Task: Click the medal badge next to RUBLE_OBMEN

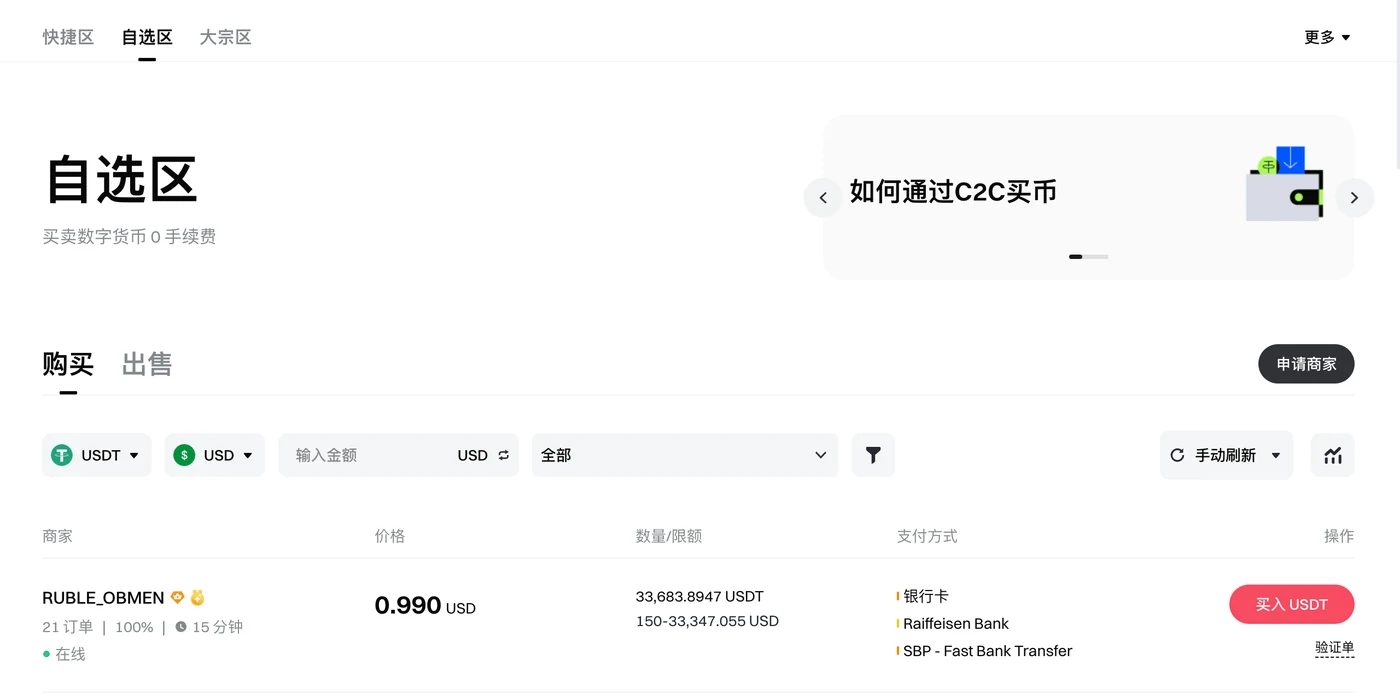Action: [198, 597]
